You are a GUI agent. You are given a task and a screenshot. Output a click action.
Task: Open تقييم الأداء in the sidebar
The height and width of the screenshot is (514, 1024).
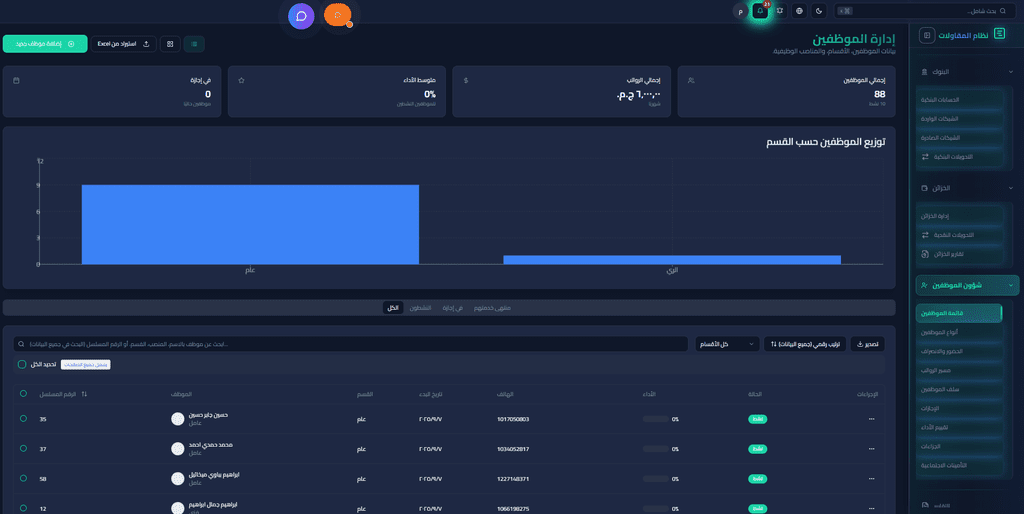(959, 428)
